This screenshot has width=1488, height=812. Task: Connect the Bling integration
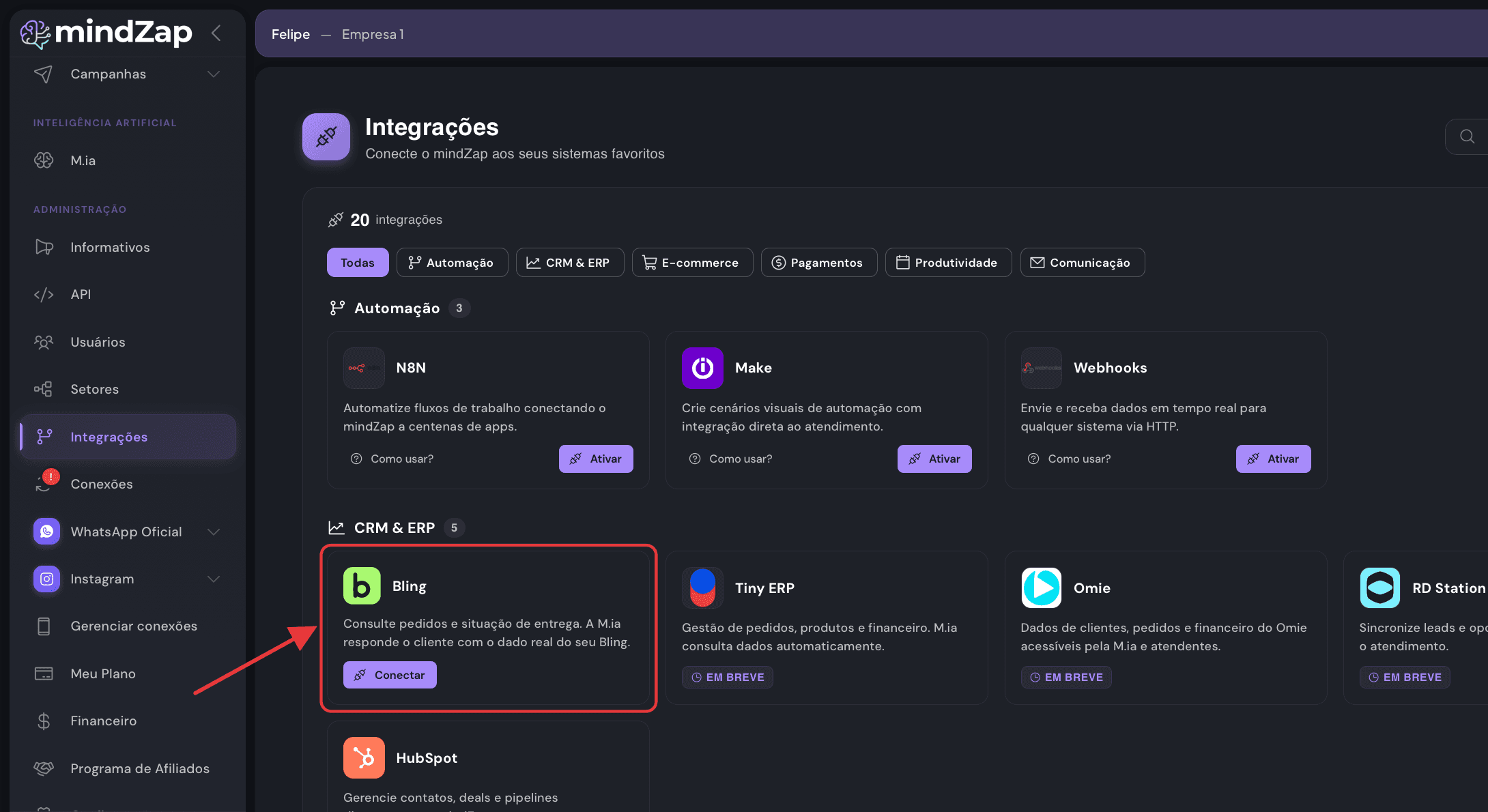(x=390, y=675)
